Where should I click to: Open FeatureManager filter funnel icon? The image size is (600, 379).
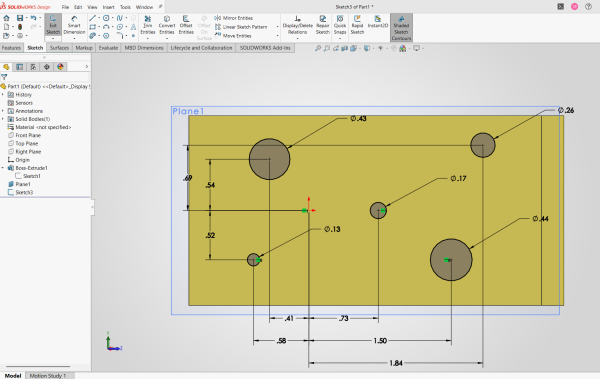4,77
